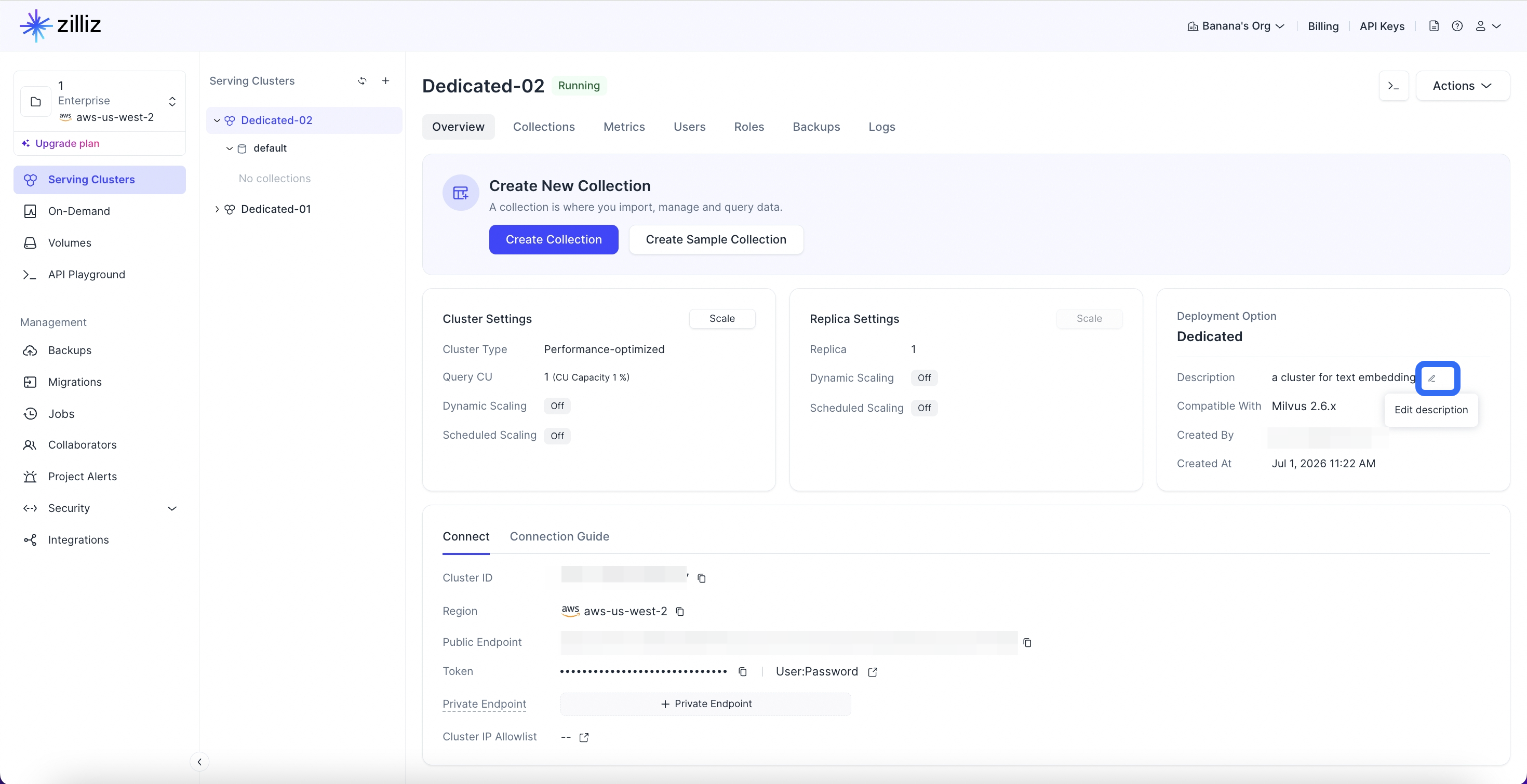
Task: Select Dedicated-02 cluster in tree
Action: pos(277,120)
